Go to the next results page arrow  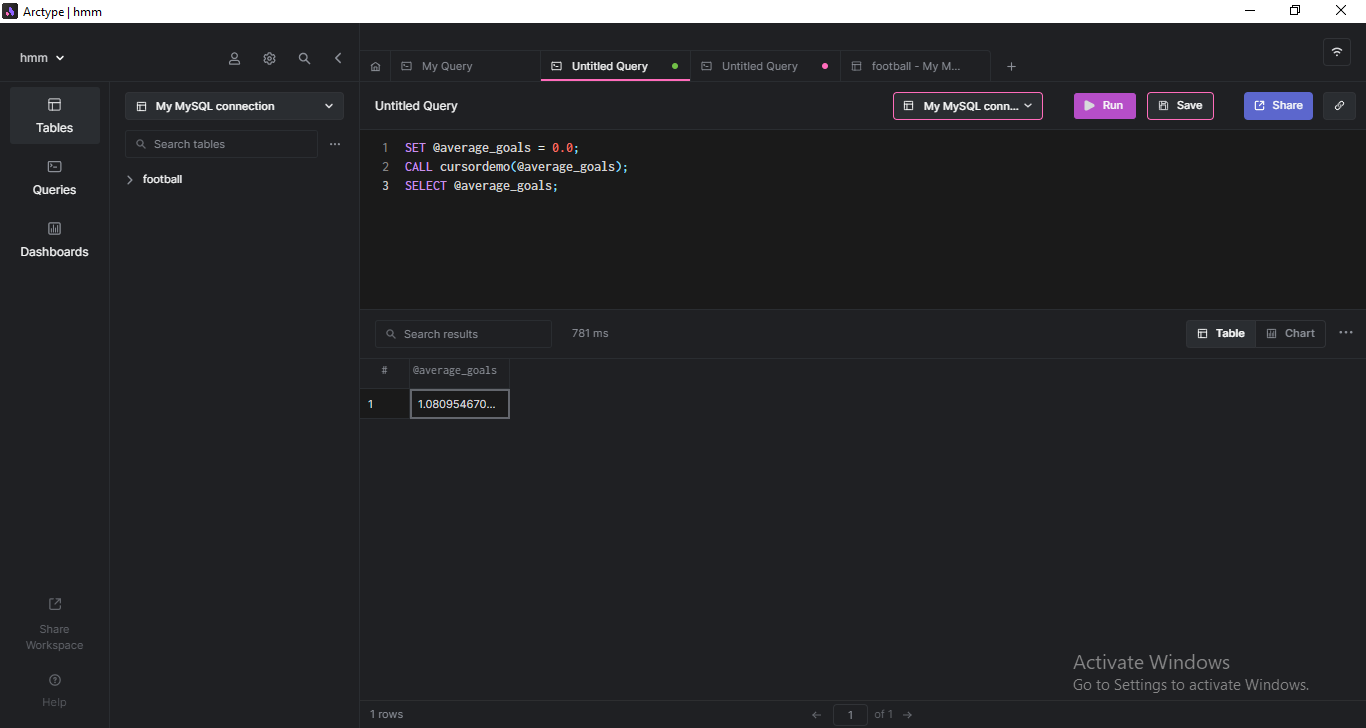[907, 715]
